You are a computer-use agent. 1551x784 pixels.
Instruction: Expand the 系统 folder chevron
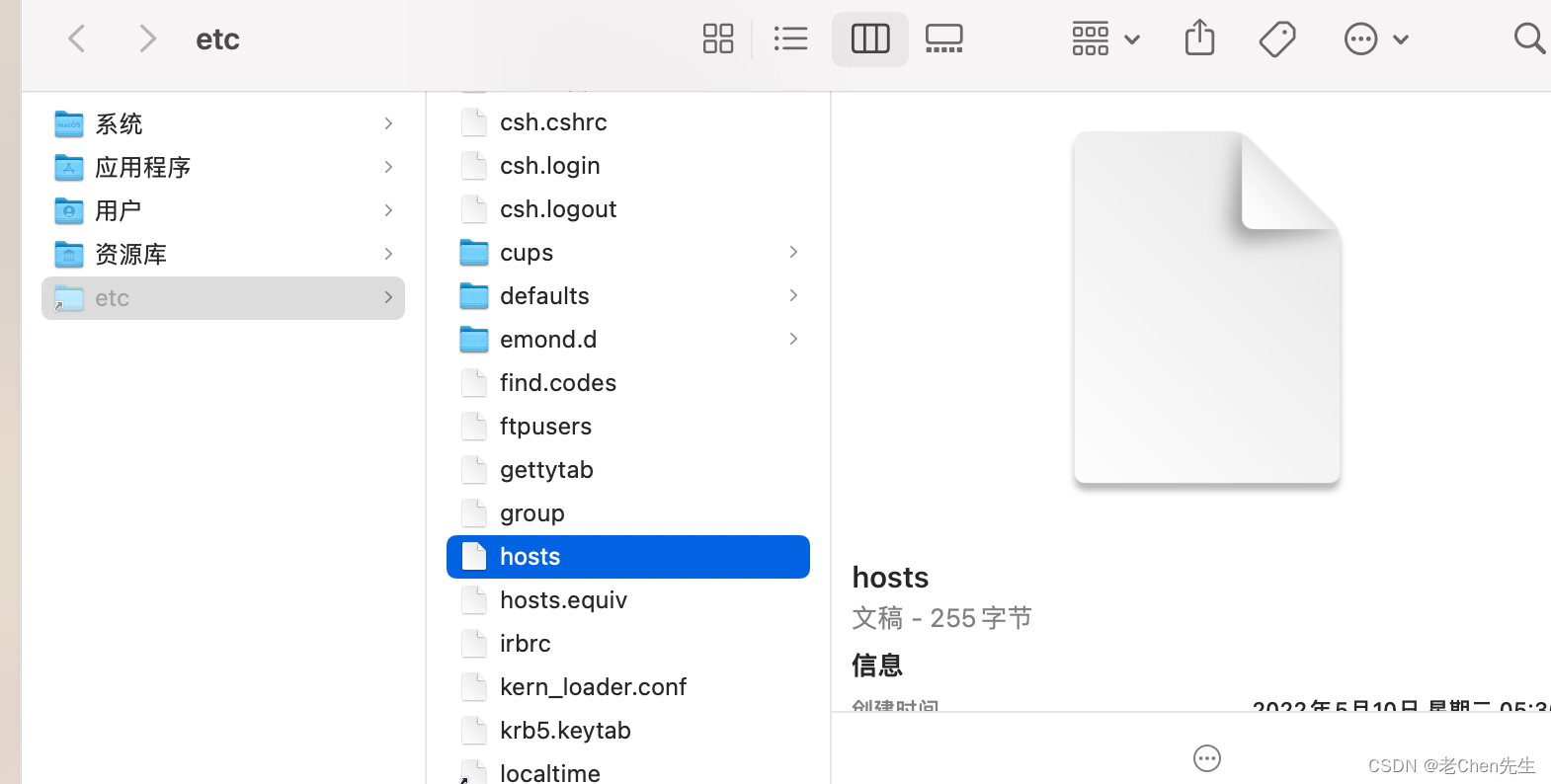point(388,123)
